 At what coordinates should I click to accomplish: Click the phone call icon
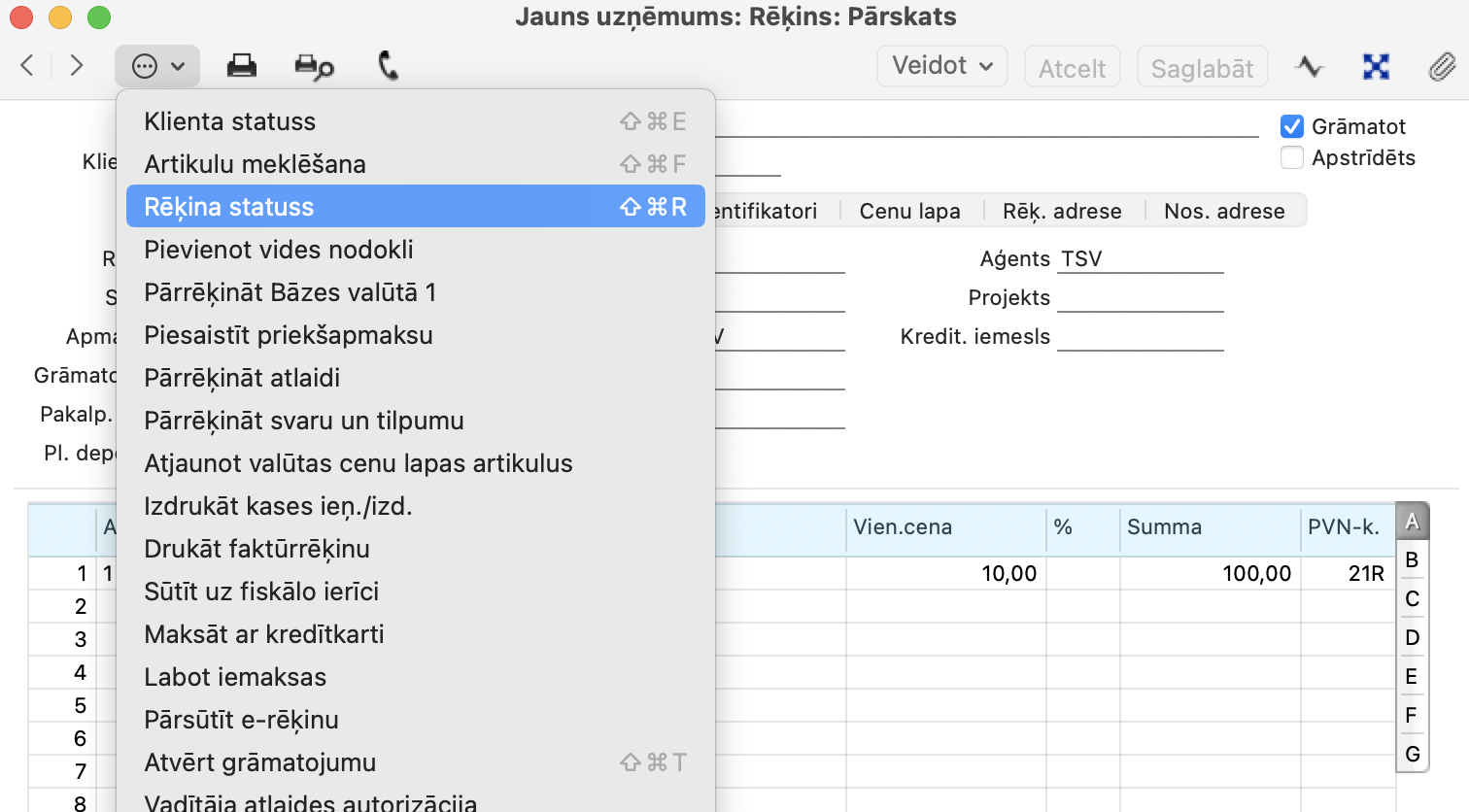[x=388, y=66]
